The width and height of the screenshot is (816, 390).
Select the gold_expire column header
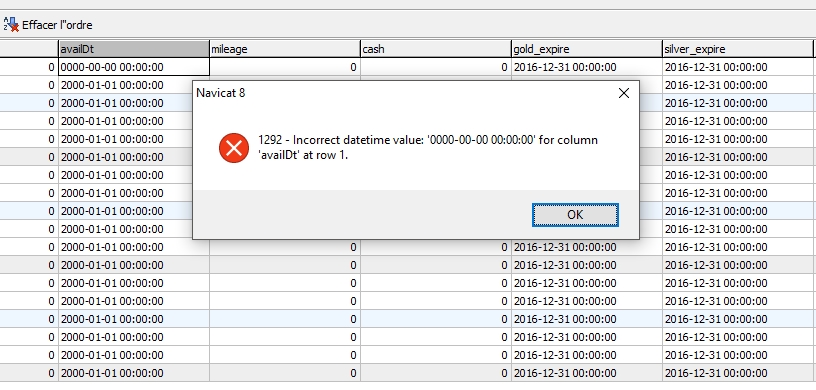pyautogui.click(x=586, y=49)
